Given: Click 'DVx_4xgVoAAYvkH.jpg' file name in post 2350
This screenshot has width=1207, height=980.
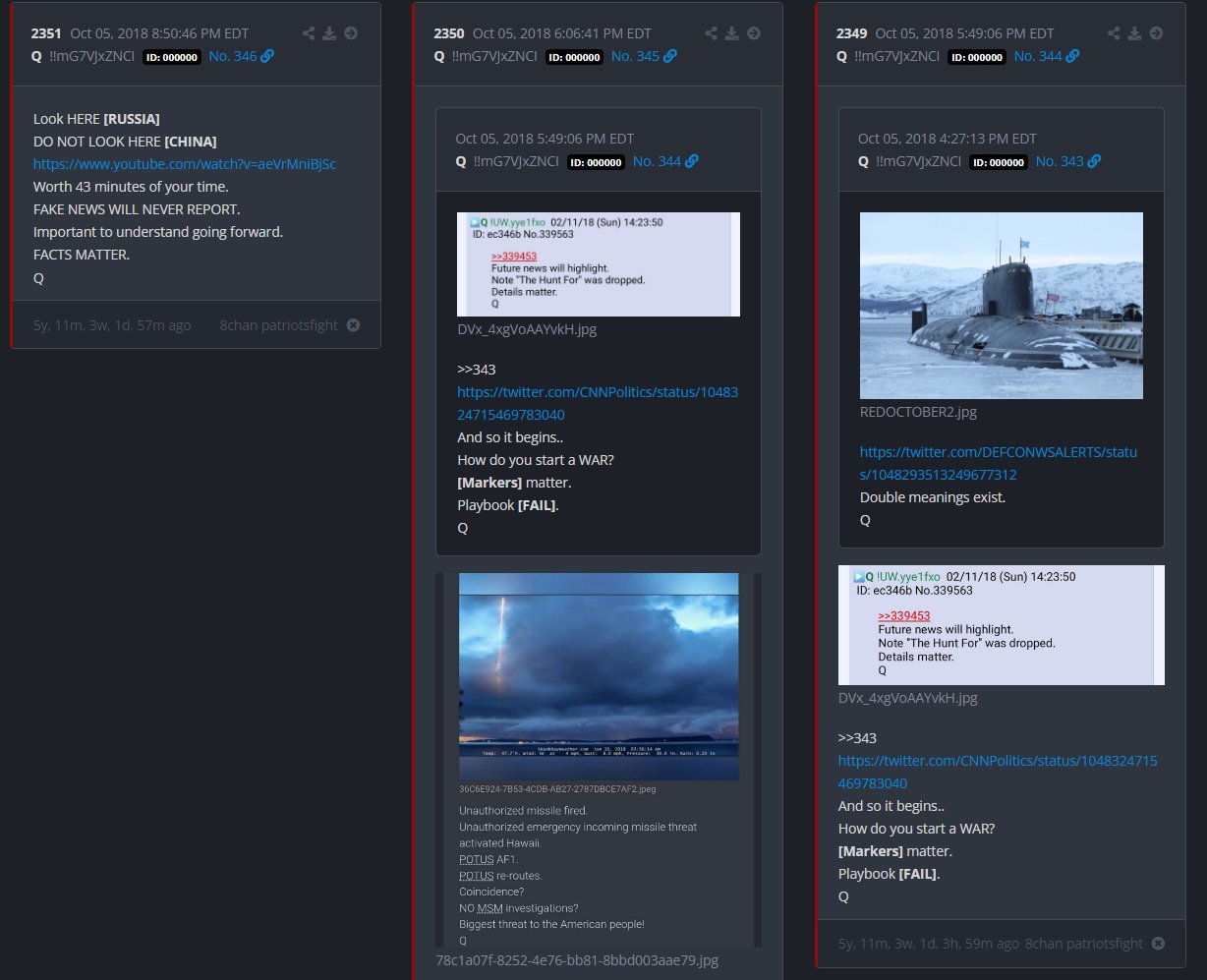Looking at the screenshot, I should (x=526, y=329).
